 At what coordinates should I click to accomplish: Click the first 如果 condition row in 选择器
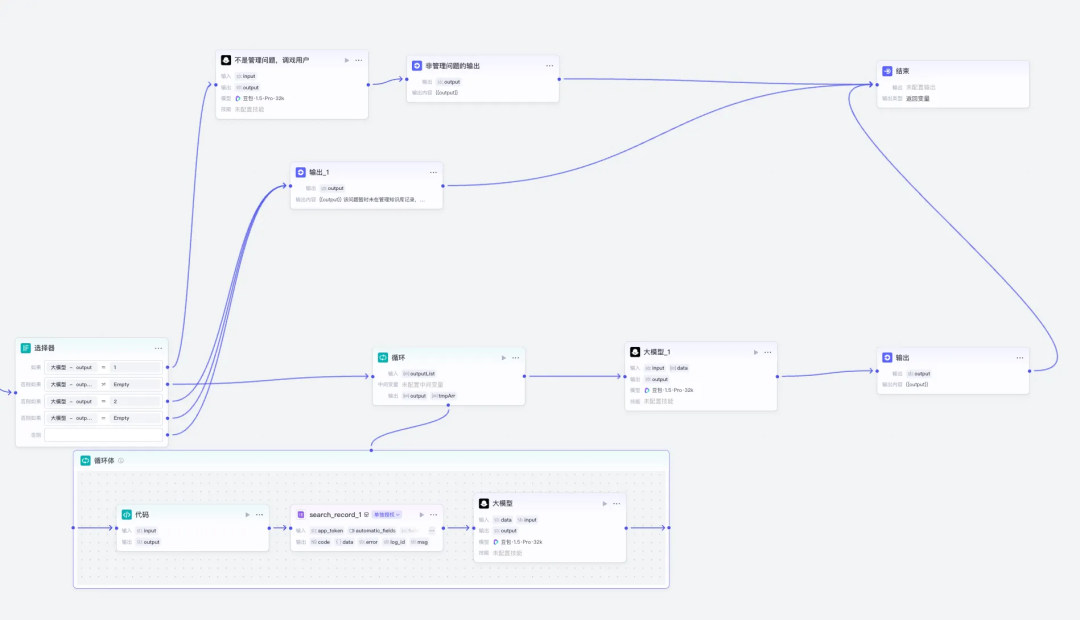point(103,367)
